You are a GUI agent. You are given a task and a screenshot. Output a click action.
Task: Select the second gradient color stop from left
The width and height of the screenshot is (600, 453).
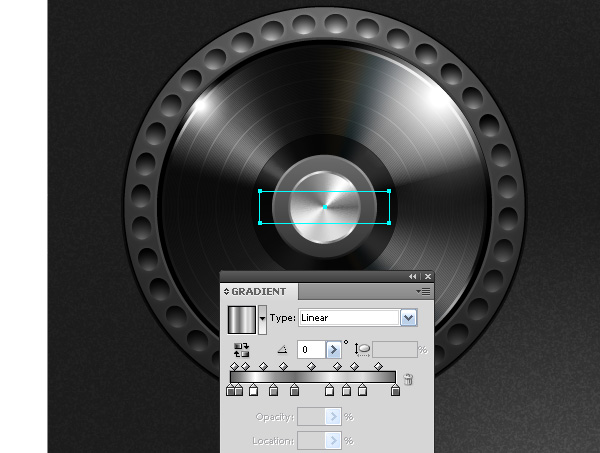click(238, 391)
